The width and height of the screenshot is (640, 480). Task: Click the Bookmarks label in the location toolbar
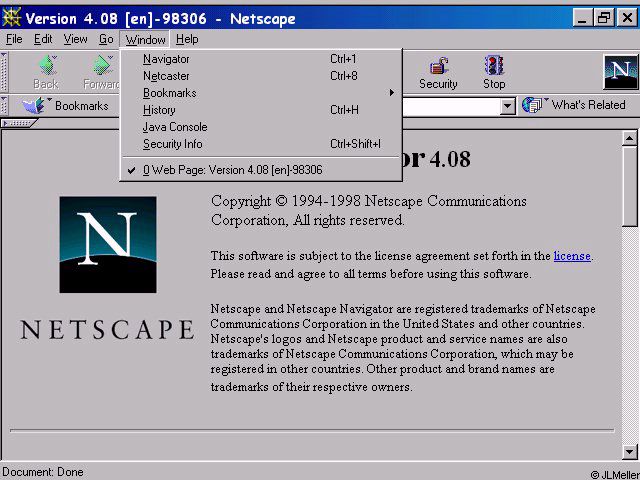click(82, 106)
